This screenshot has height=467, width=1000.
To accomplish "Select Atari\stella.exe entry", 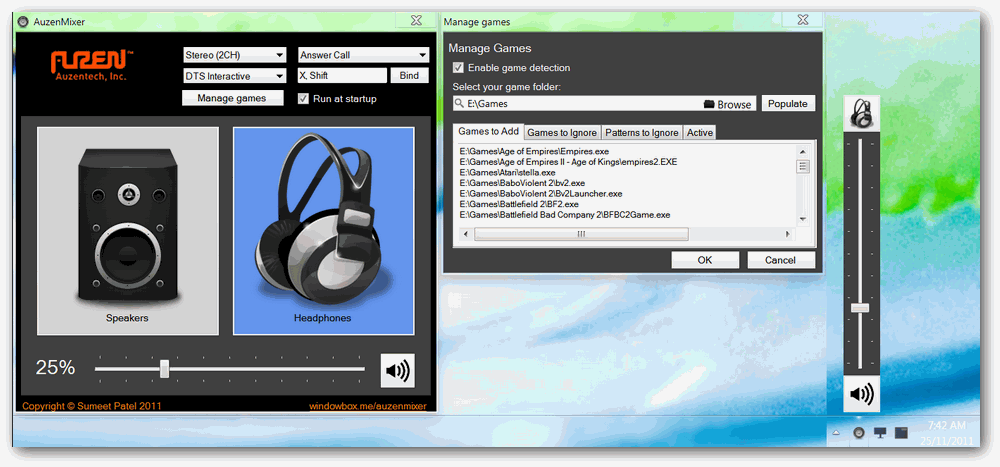I will point(507,172).
